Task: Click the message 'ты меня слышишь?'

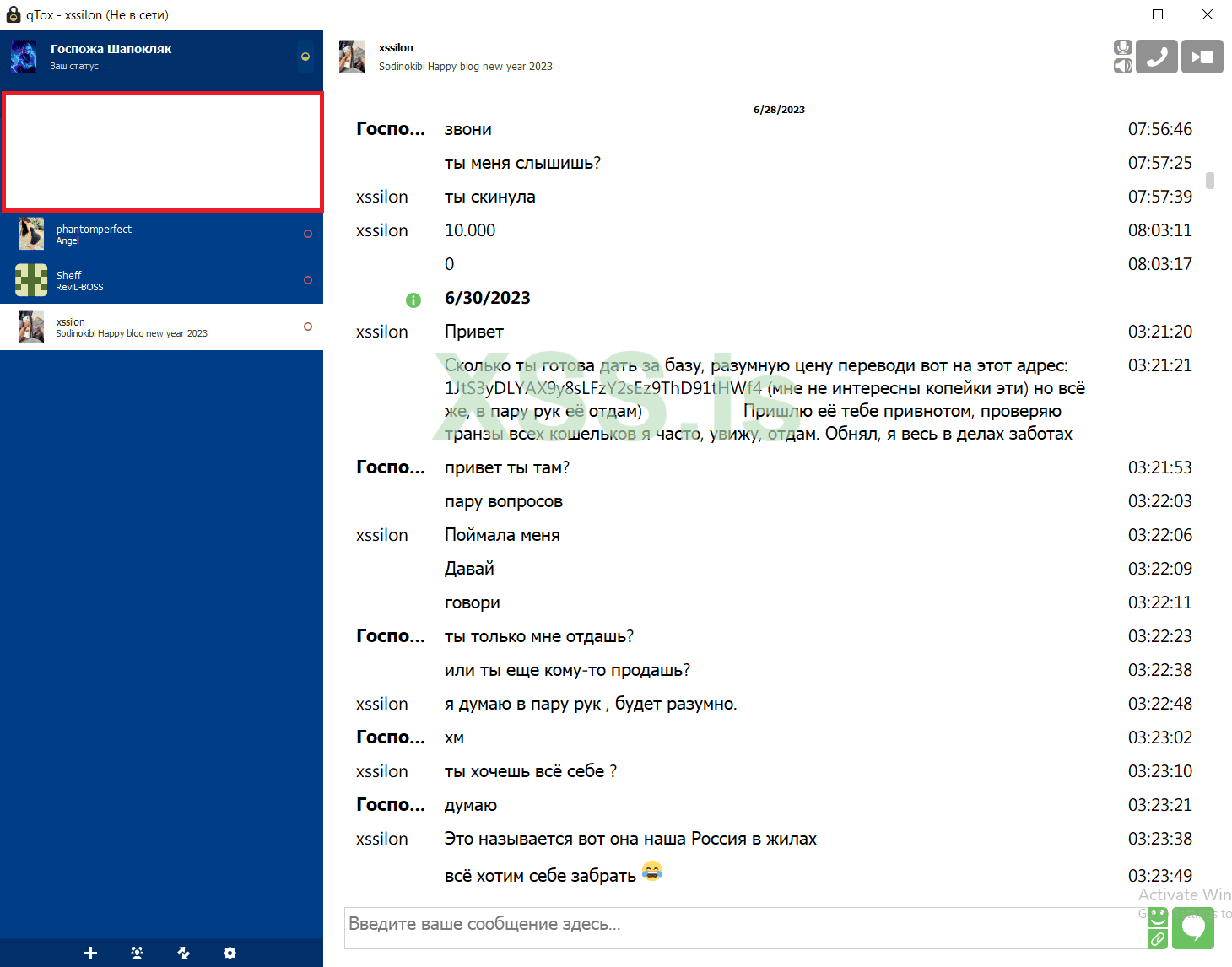Action: 523,164
